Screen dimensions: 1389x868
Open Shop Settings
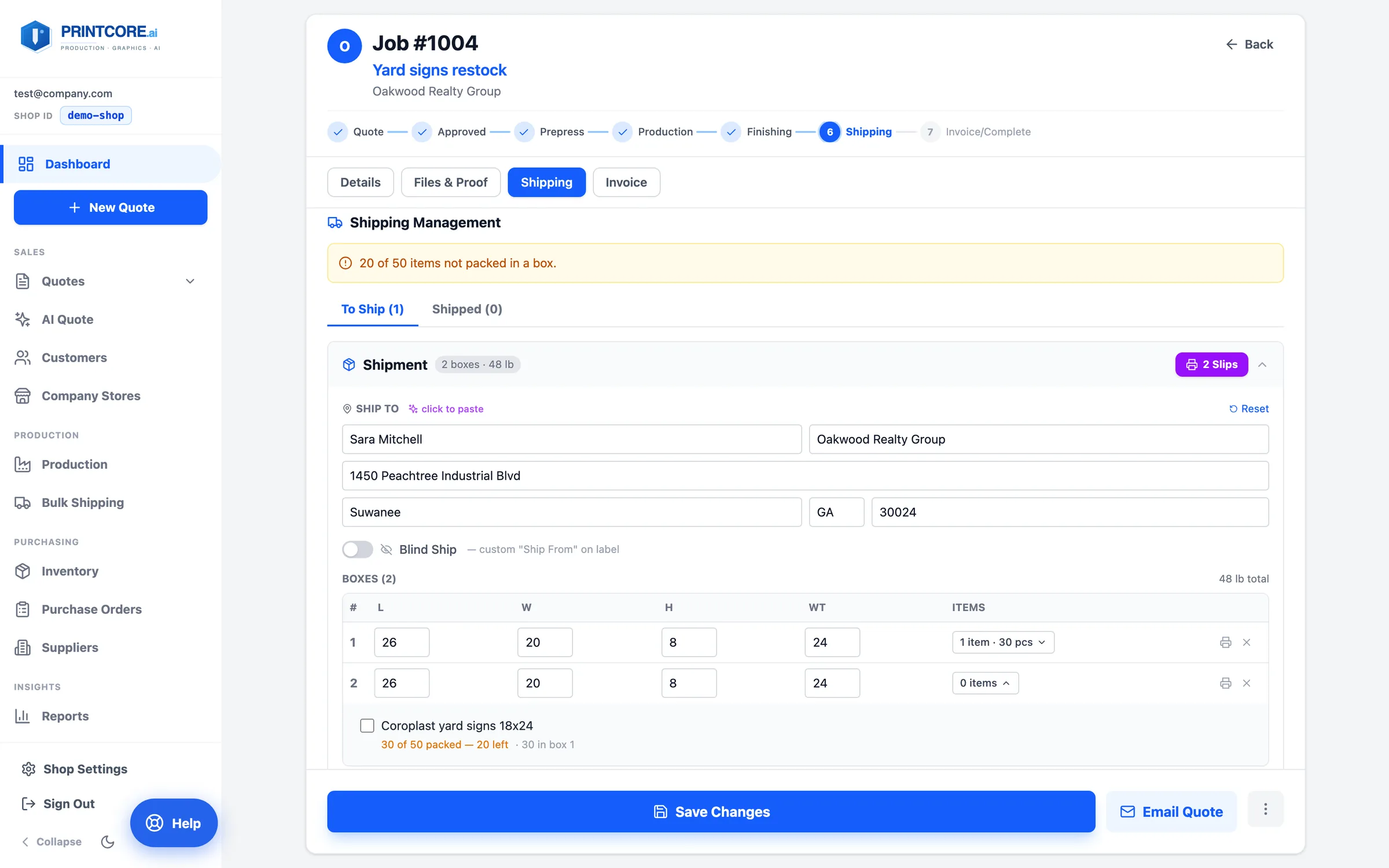[x=74, y=769]
